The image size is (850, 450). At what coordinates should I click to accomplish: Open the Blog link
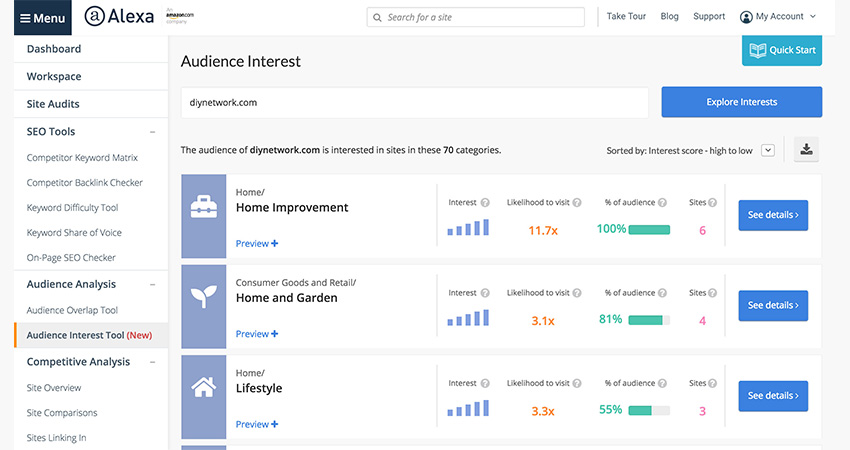click(669, 16)
